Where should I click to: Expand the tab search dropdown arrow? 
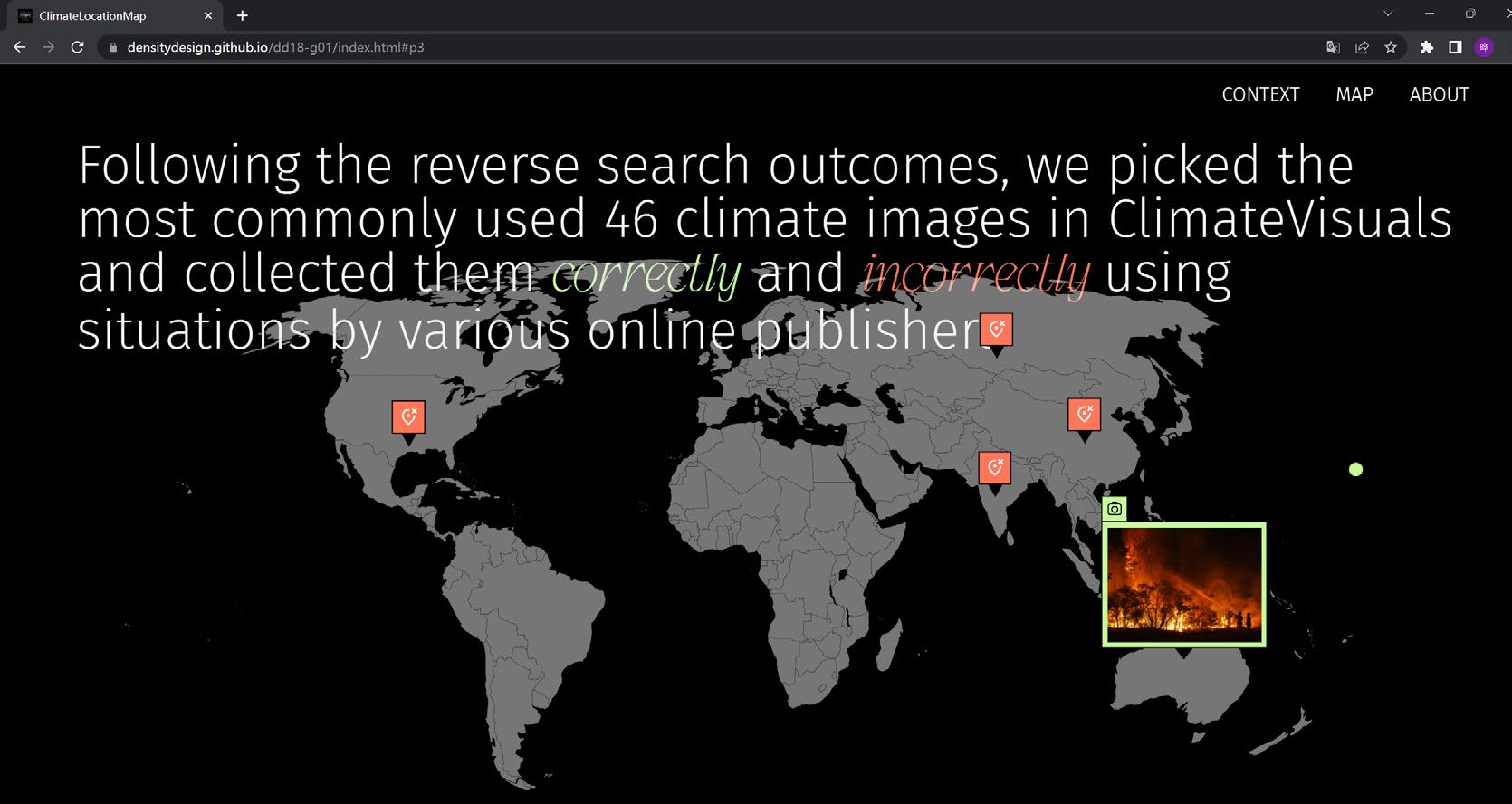(1388, 14)
